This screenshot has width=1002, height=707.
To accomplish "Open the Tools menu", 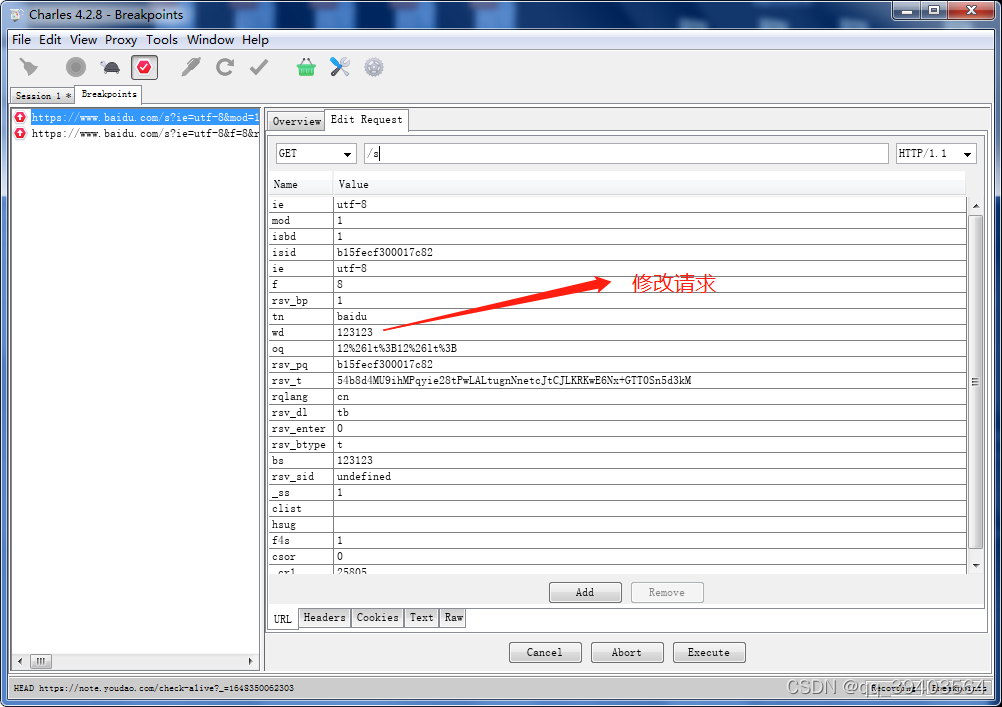I will 162,40.
